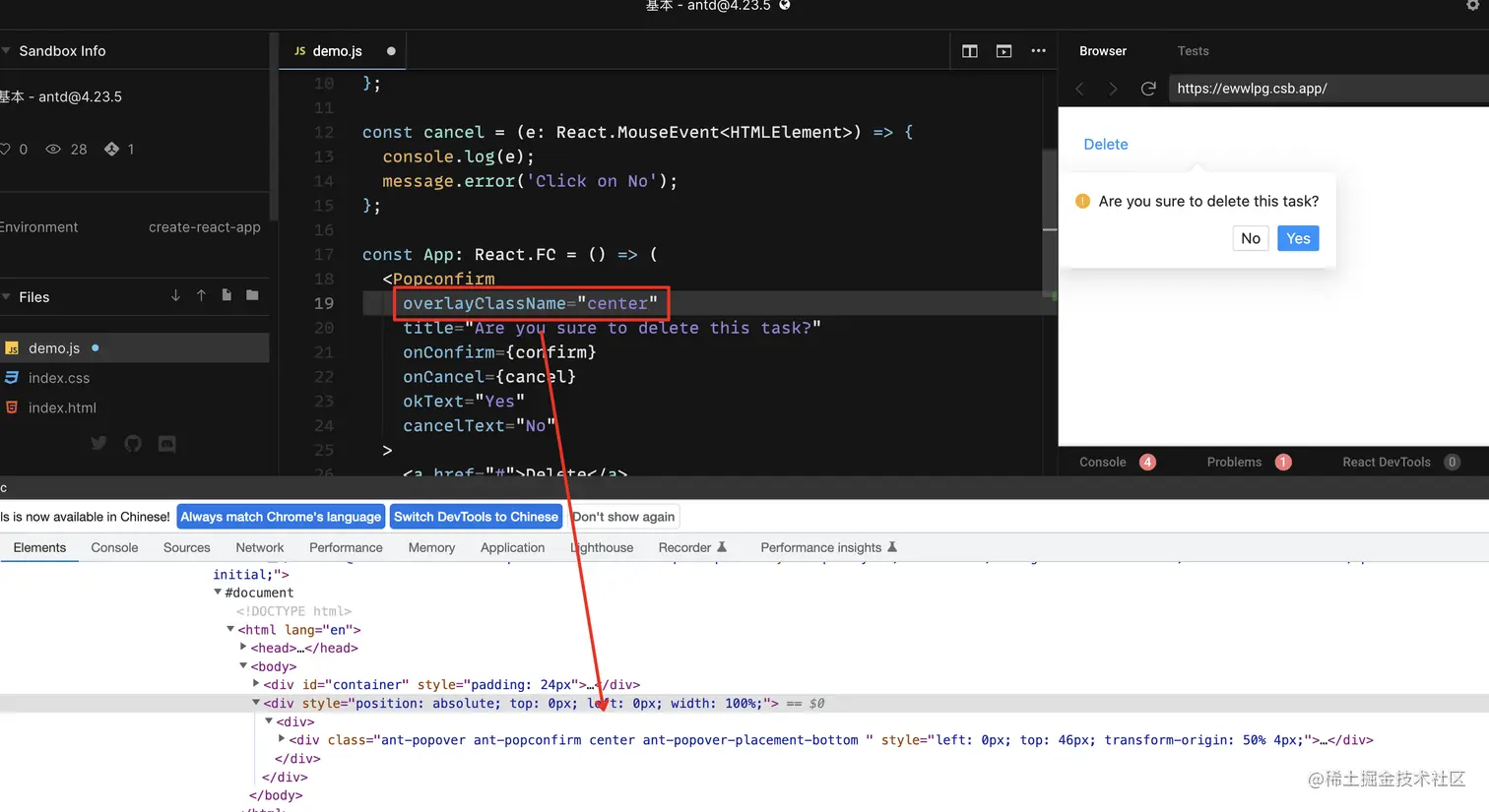1489x812 pixels.
Task: Expand the div id="container" node
Action: point(256,683)
